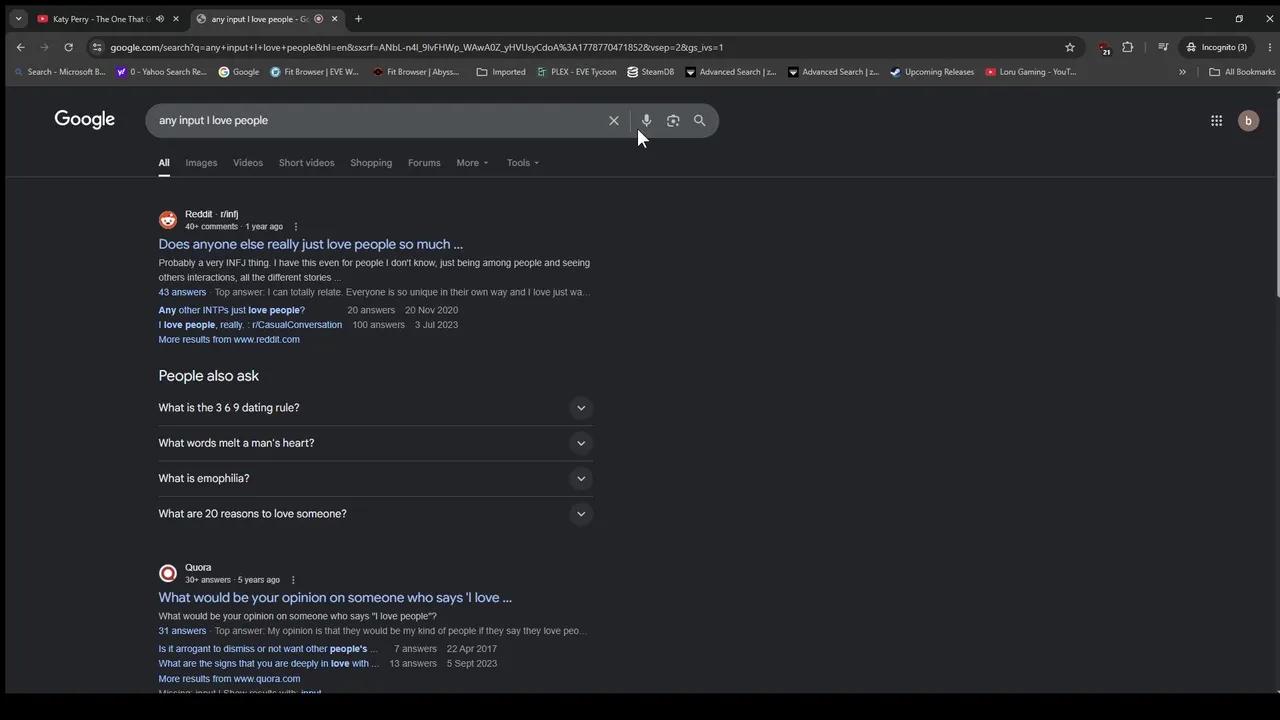Image resolution: width=1280 pixels, height=720 pixels.
Task: Click the Quora favicon on the second result
Action: coord(168,573)
